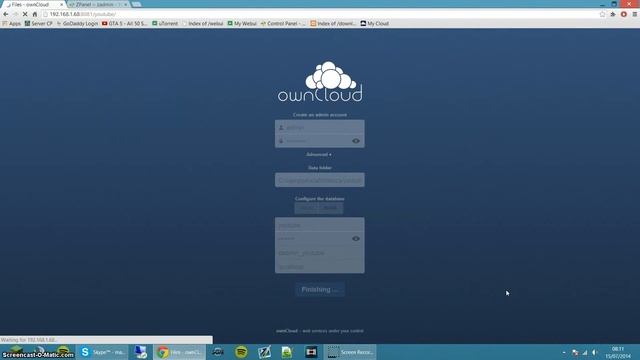Click the database name field
The width and height of the screenshot is (640, 360).
tap(320, 253)
